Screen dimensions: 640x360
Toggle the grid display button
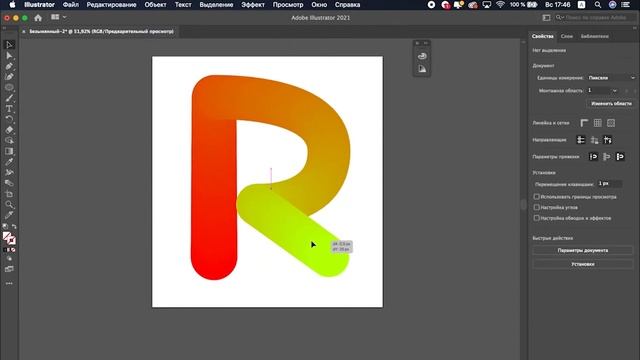[x=598, y=123]
